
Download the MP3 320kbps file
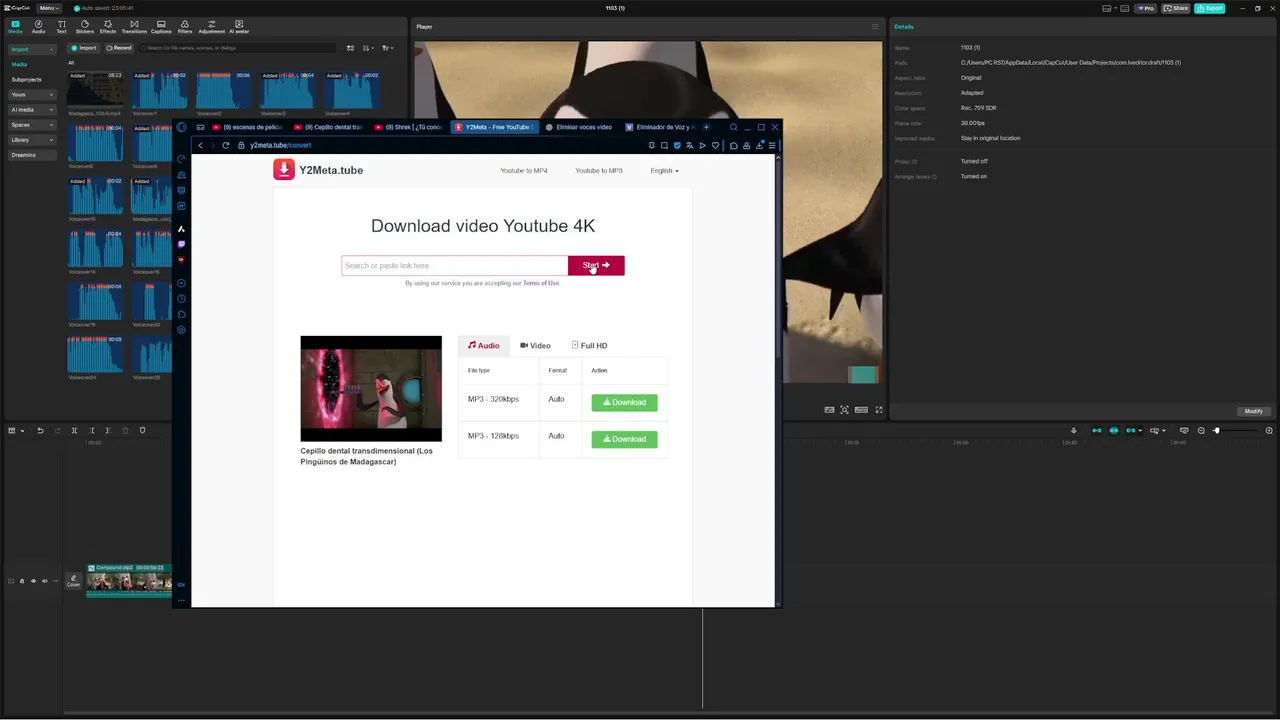[x=624, y=402]
